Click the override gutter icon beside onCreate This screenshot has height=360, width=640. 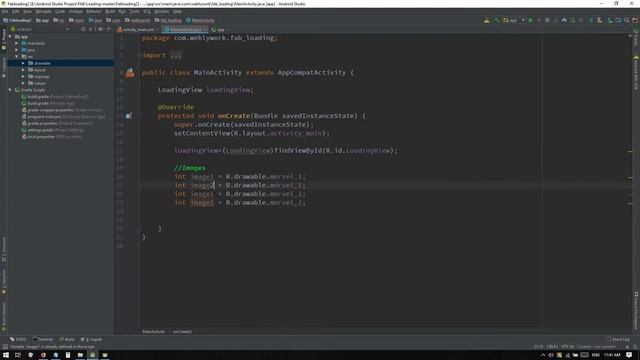tap(128, 116)
